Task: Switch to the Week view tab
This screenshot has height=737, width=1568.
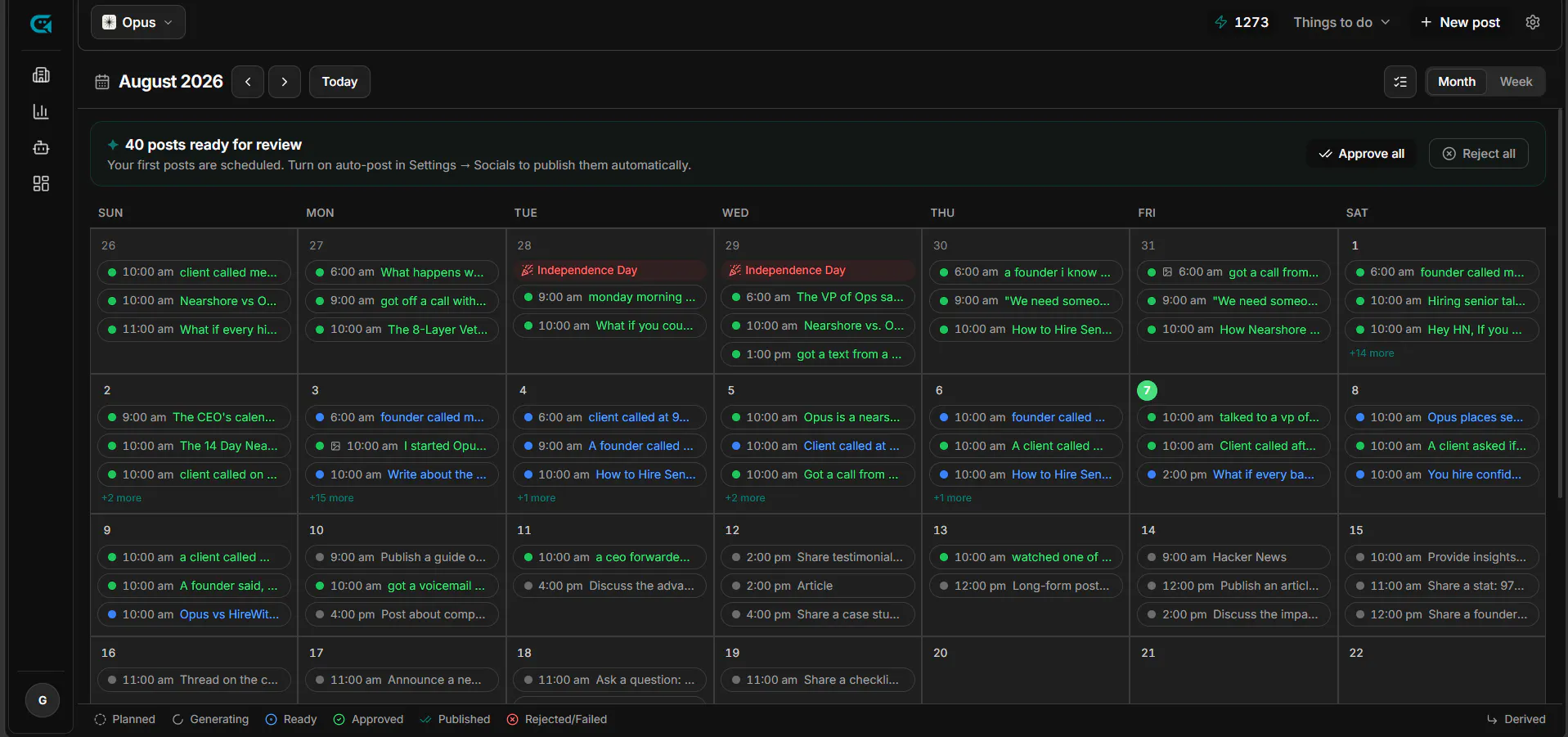Action: (1516, 82)
